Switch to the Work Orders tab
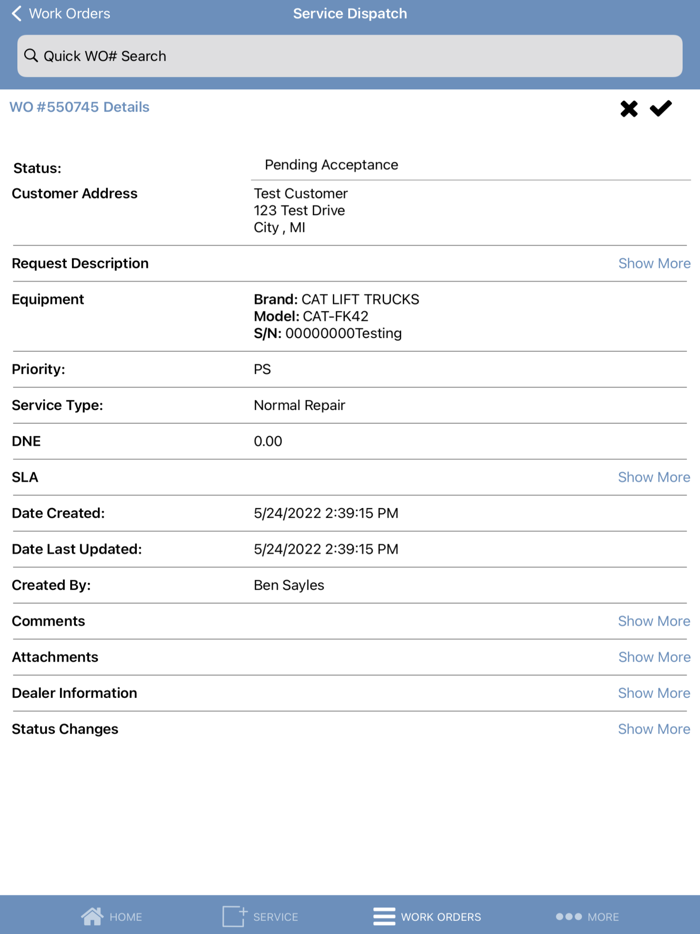Image resolution: width=700 pixels, height=934 pixels. point(427,915)
